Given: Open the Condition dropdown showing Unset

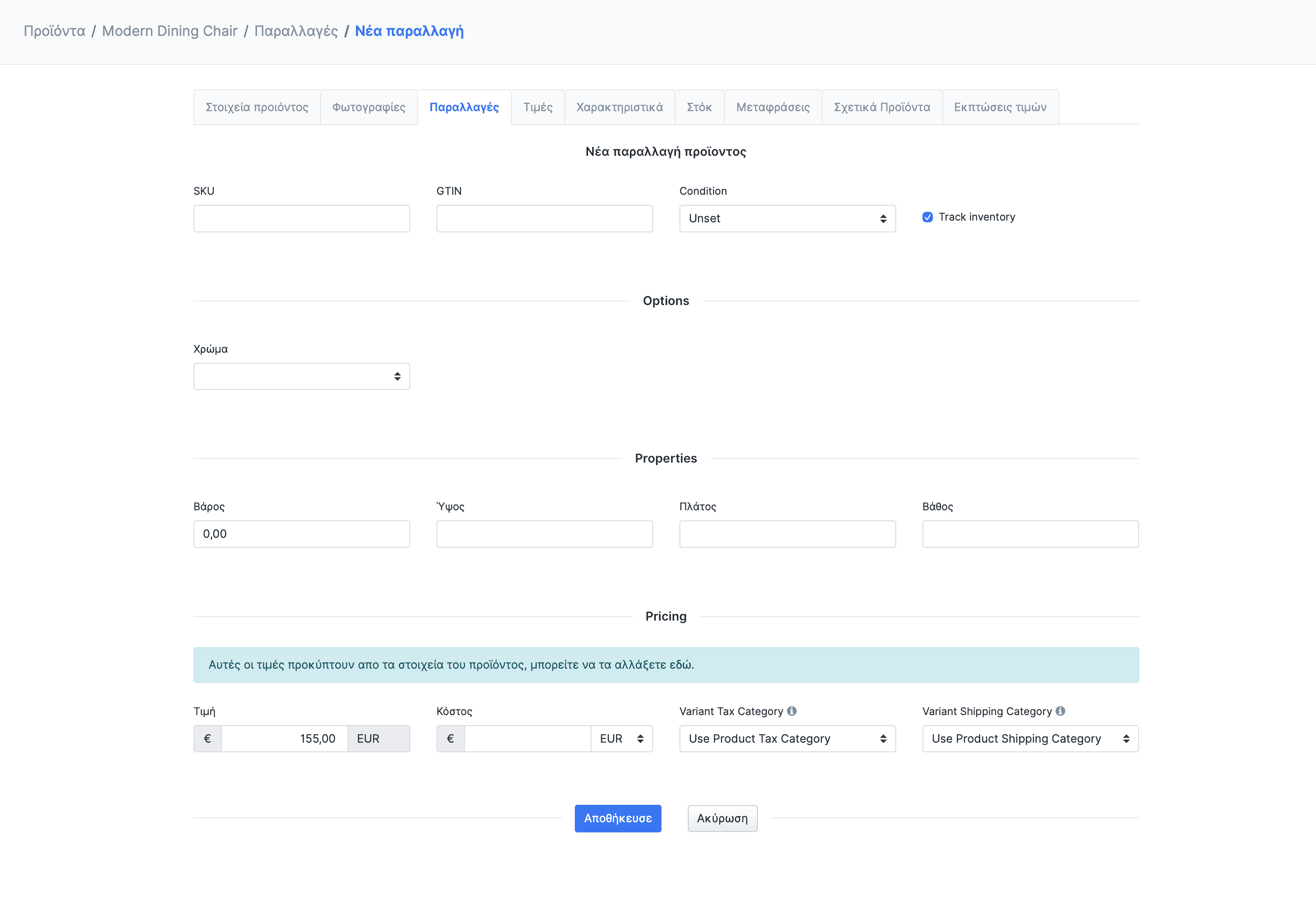Looking at the screenshot, I should point(787,218).
